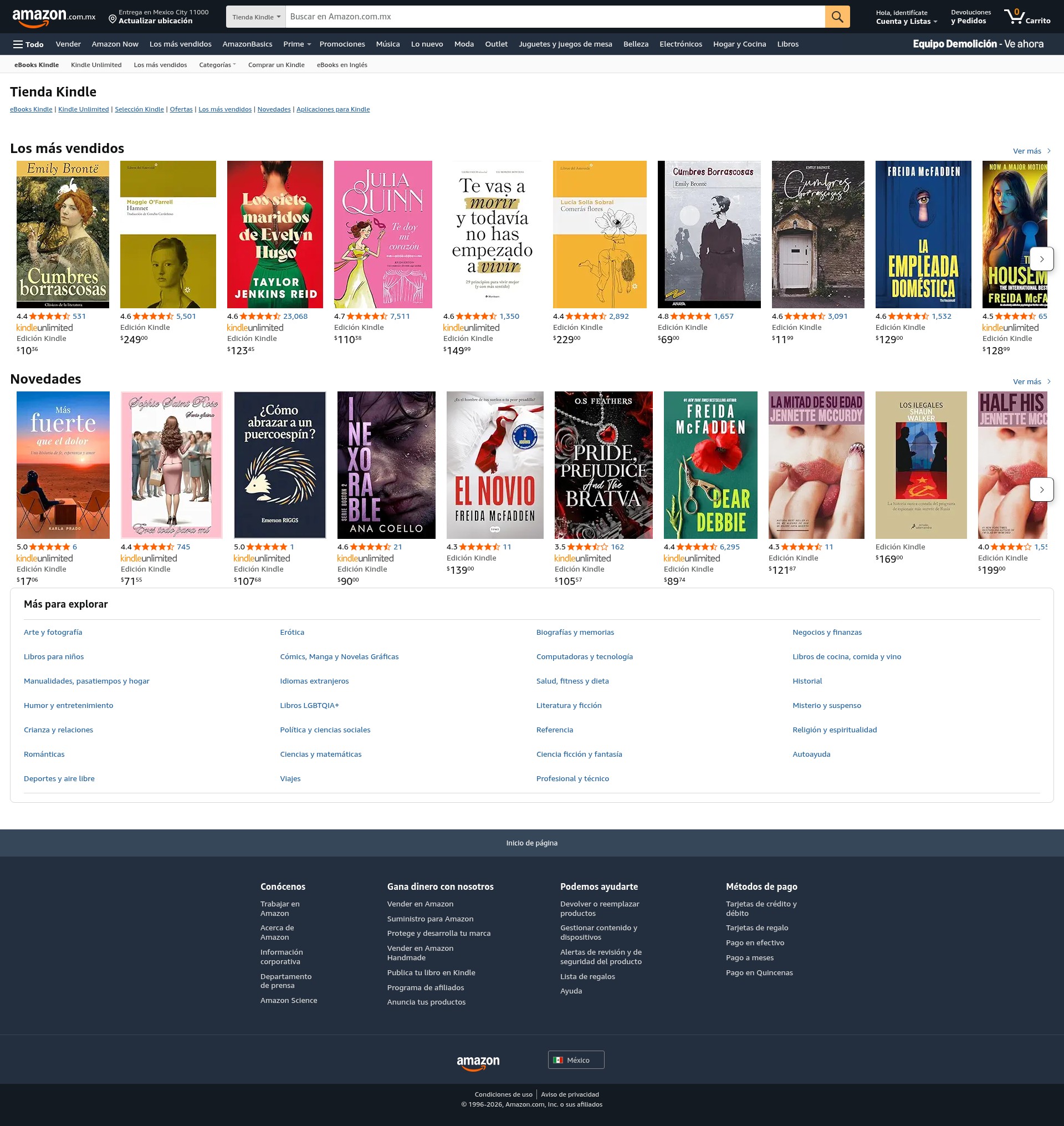Open Promociones in the nav bar

pos(342,44)
